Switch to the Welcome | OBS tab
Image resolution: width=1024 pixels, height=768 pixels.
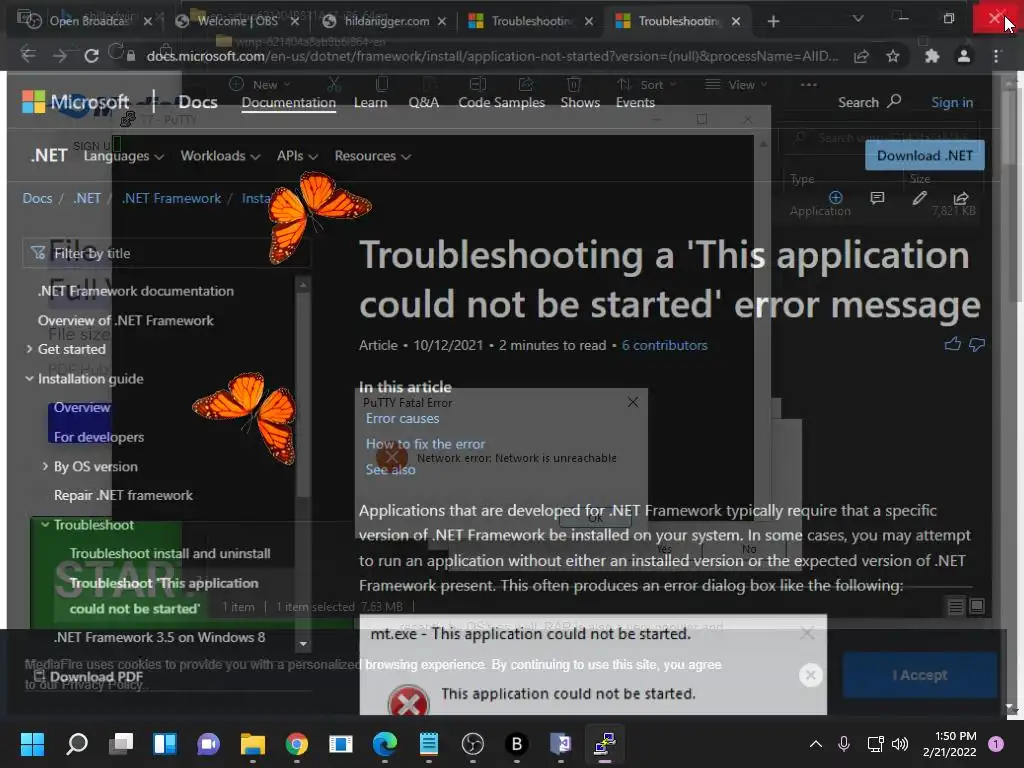[x=237, y=22]
